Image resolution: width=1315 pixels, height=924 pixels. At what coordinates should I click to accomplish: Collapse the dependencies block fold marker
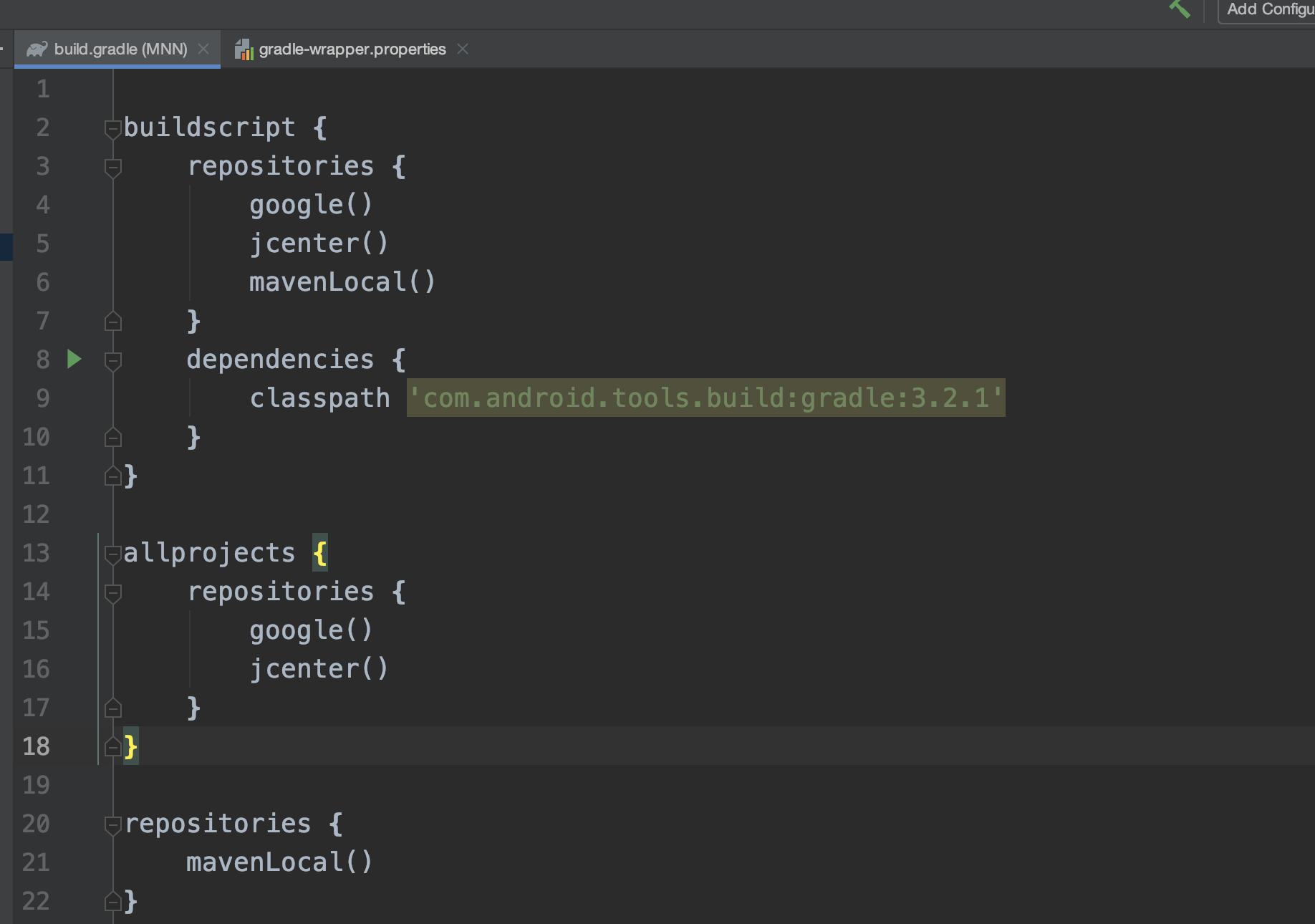[112, 360]
